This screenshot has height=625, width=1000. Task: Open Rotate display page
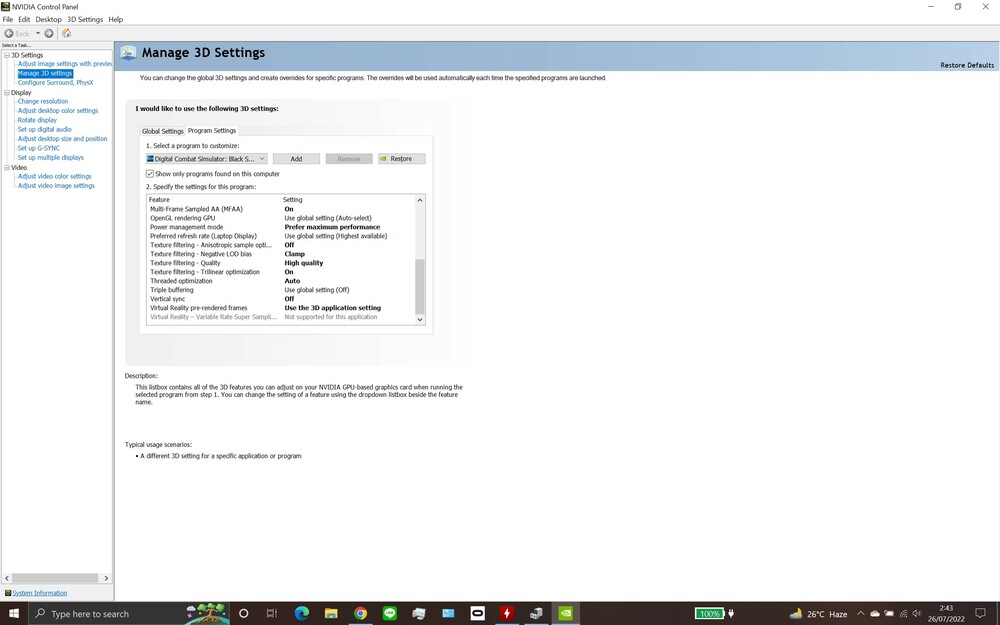pyautogui.click(x=37, y=120)
